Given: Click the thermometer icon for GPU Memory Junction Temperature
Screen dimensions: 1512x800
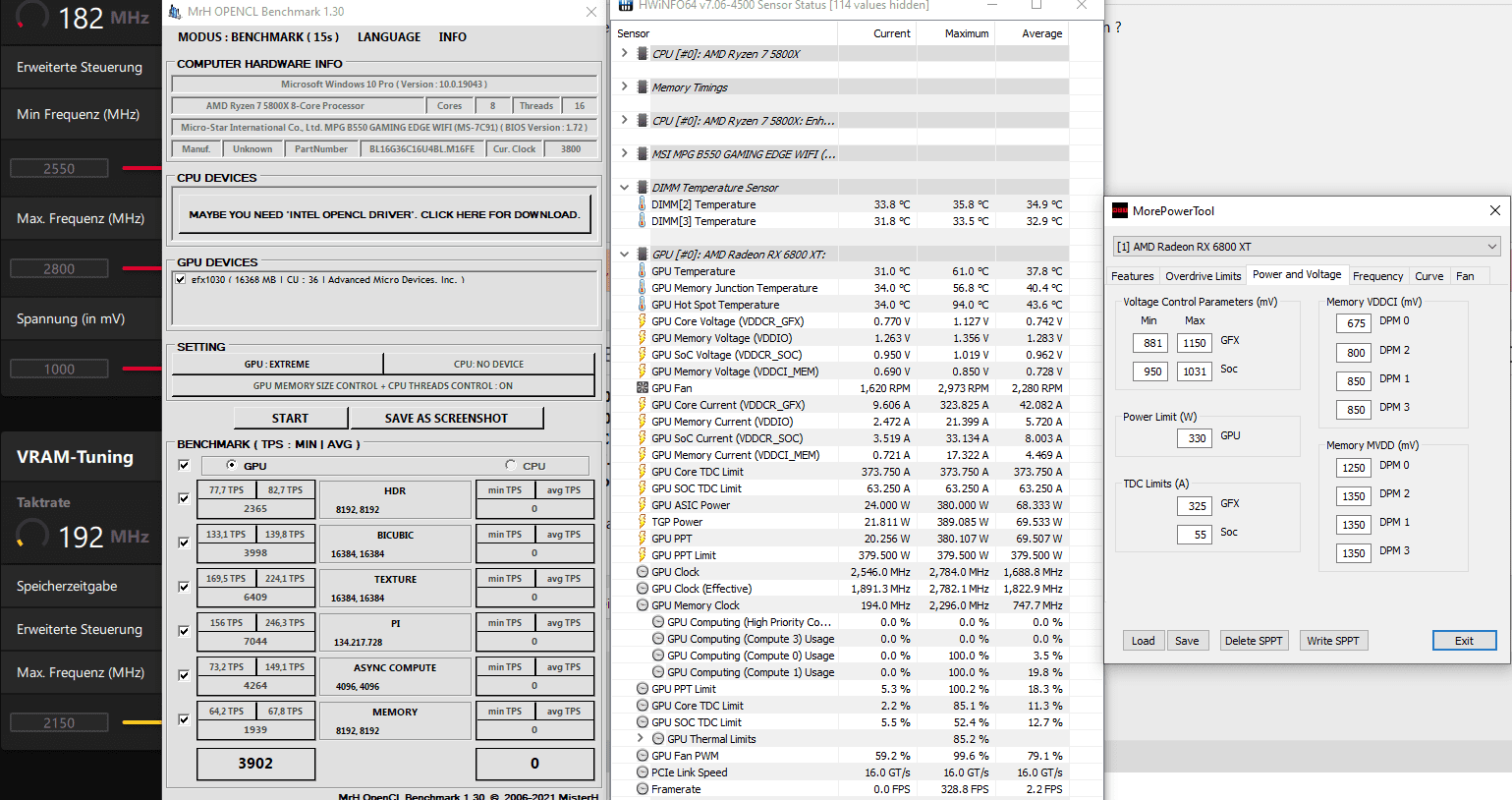Looking at the screenshot, I should [x=643, y=288].
